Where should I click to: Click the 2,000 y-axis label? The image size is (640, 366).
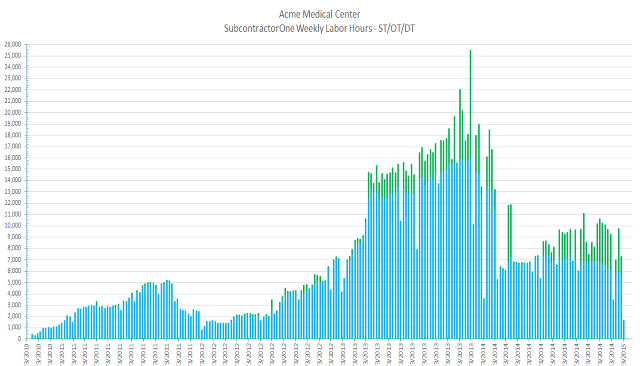pos(14,316)
